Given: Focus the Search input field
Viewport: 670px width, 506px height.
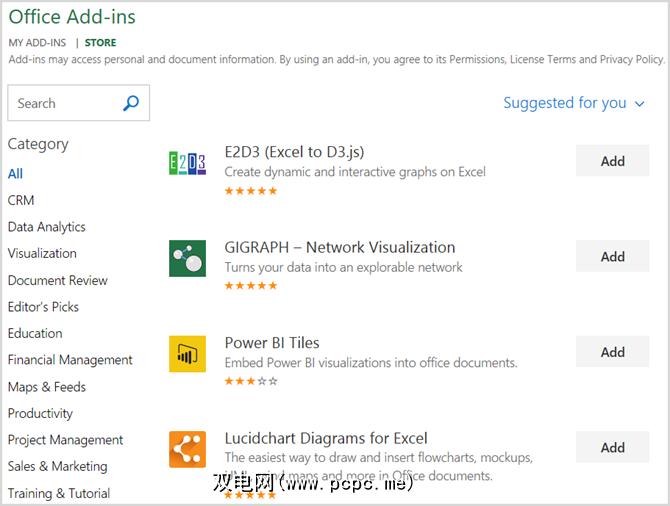Looking at the screenshot, I should coord(65,103).
